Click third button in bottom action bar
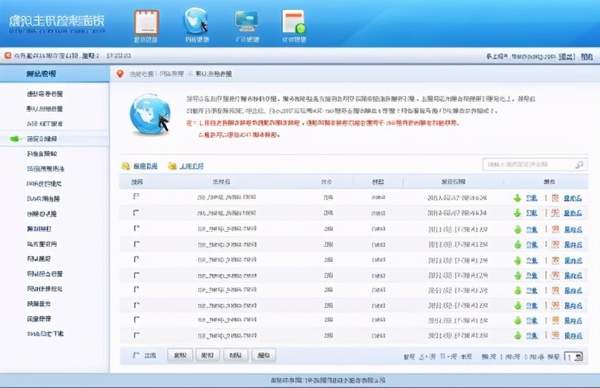The height and width of the screenshot is (388, 600). [235, 355]
